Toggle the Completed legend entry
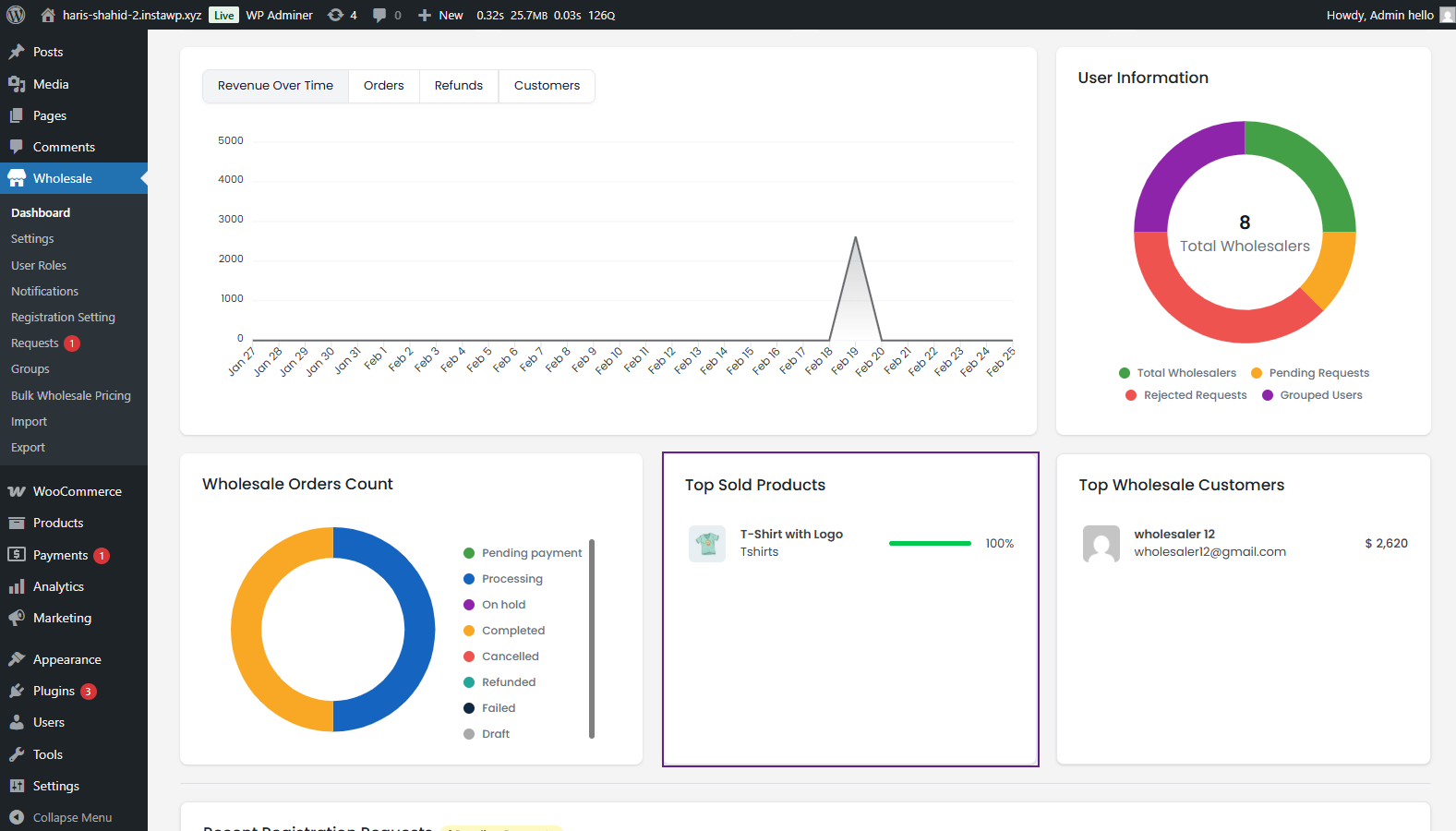Screen dimensions: 1456x831 (512, 631)
